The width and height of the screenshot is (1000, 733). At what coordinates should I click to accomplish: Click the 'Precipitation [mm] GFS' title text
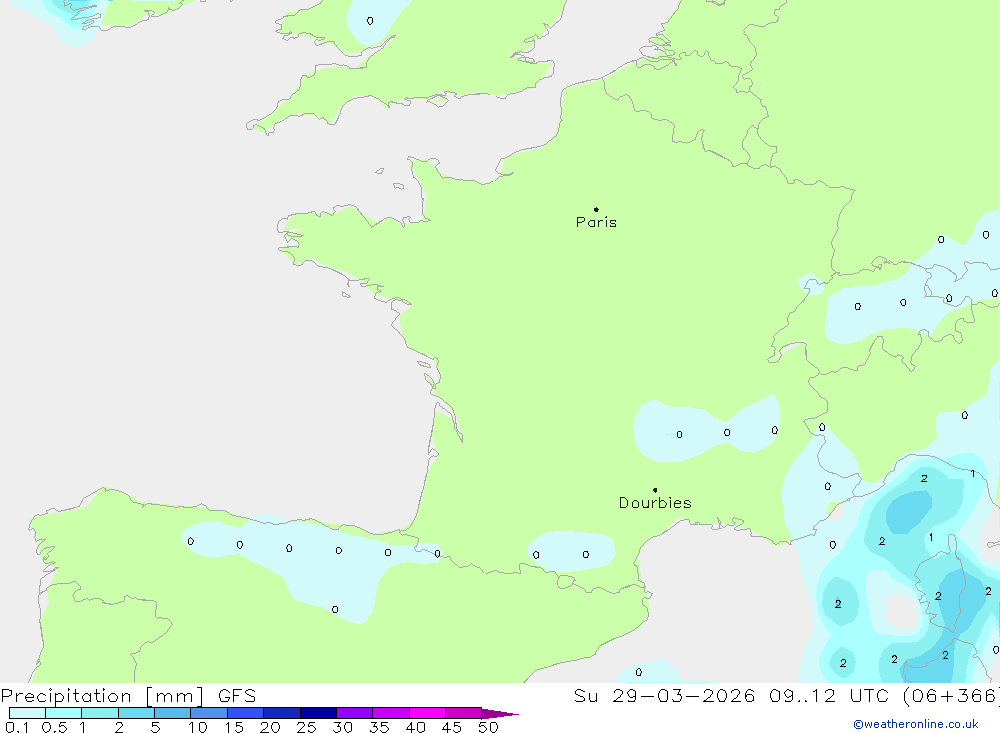(x=128, y=695)
